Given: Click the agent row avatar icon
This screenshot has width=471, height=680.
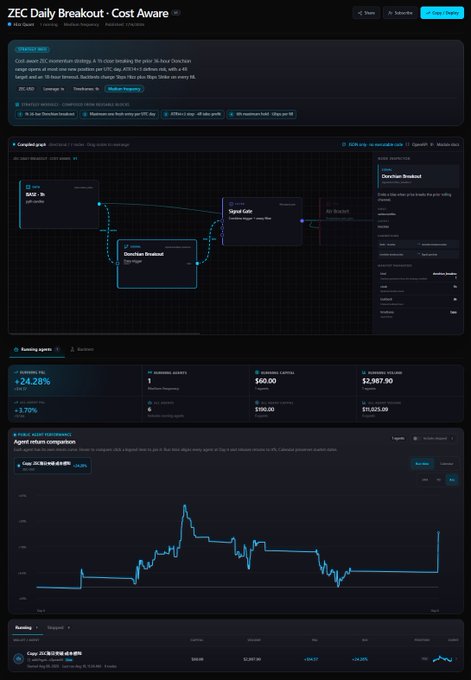Looking at the screenshot, I should coord(19,659).
